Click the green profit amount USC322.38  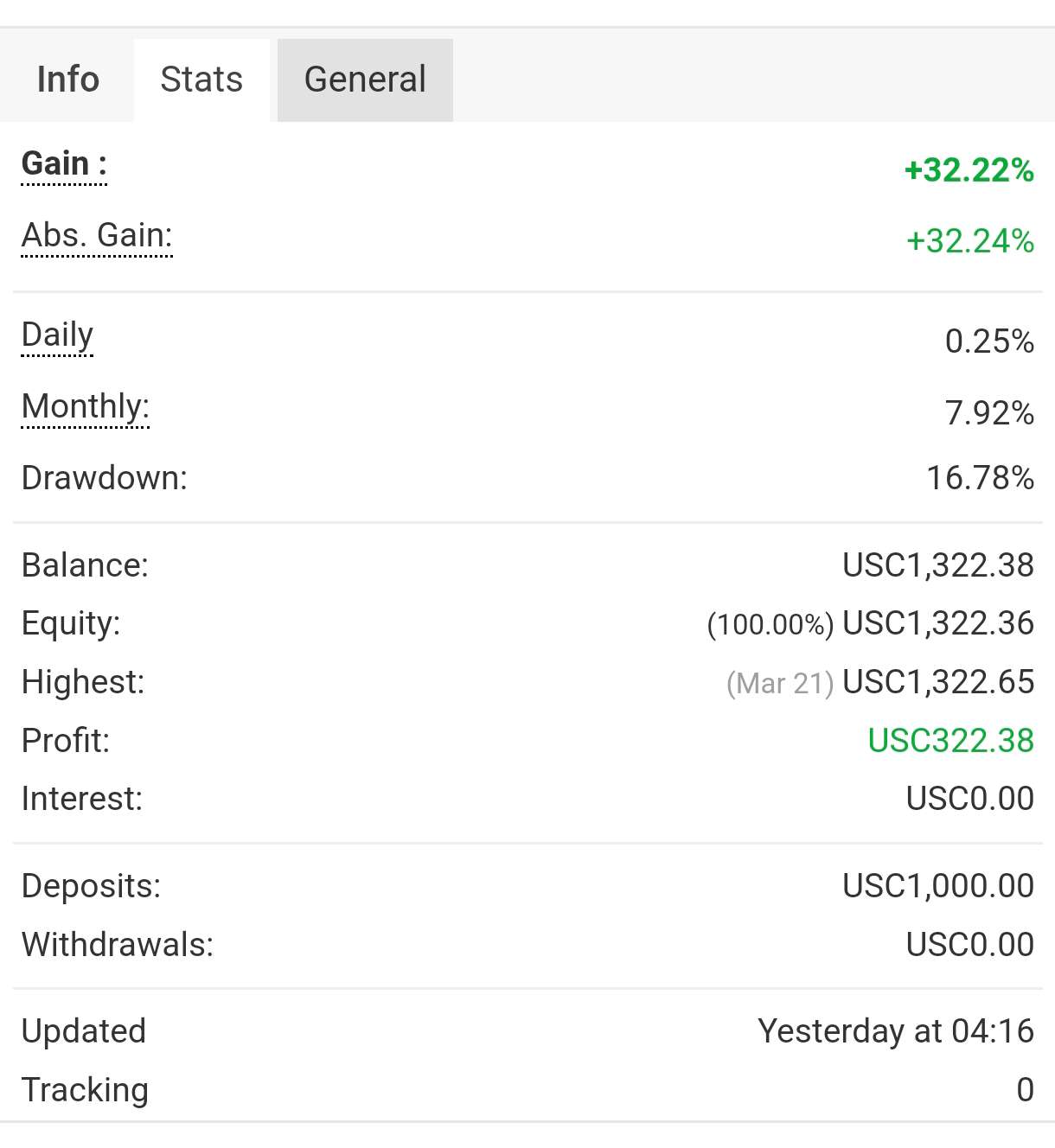(x=950, y=741)
